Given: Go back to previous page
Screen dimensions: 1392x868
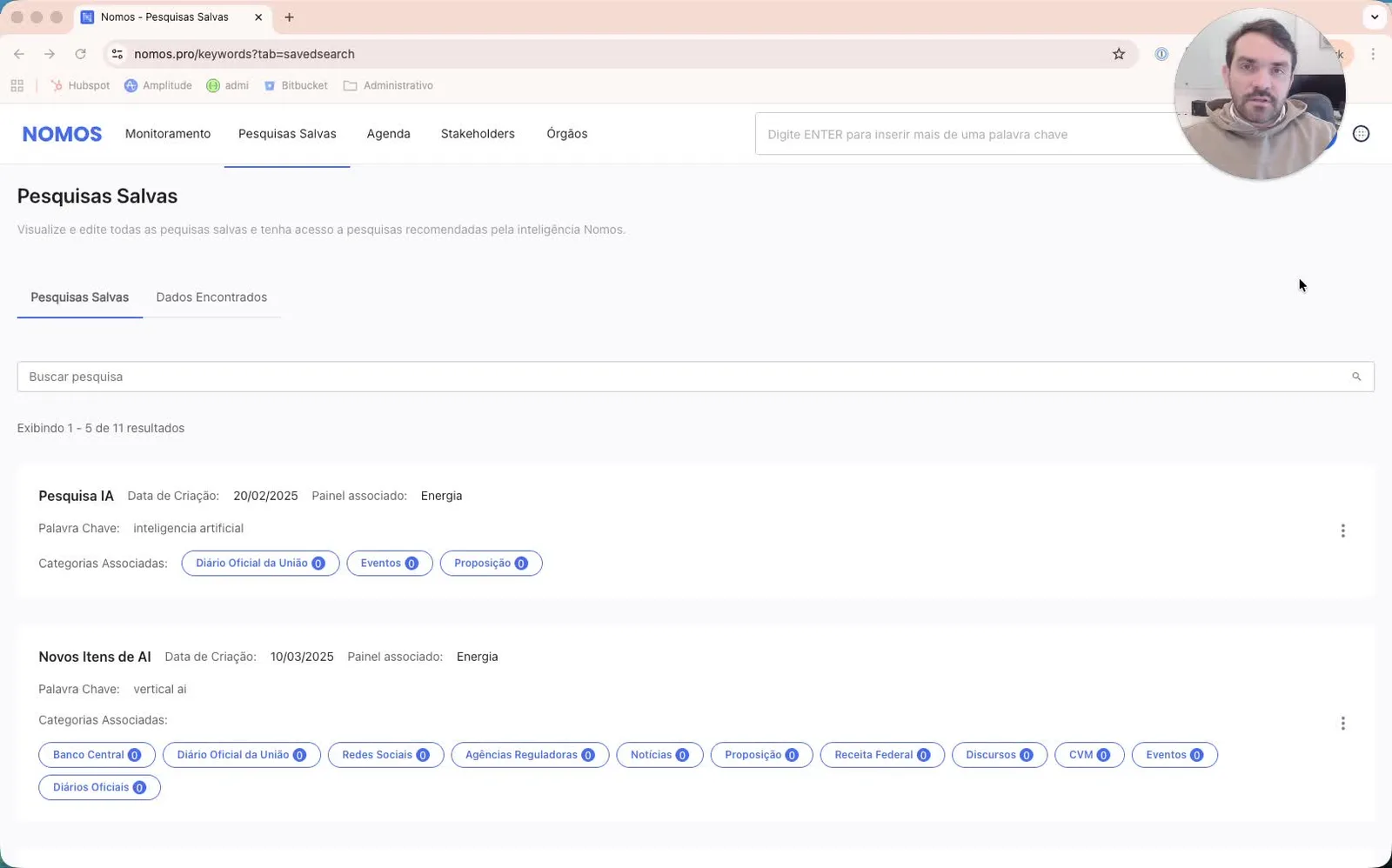Looking at the screenshot, I should [19, 54].
